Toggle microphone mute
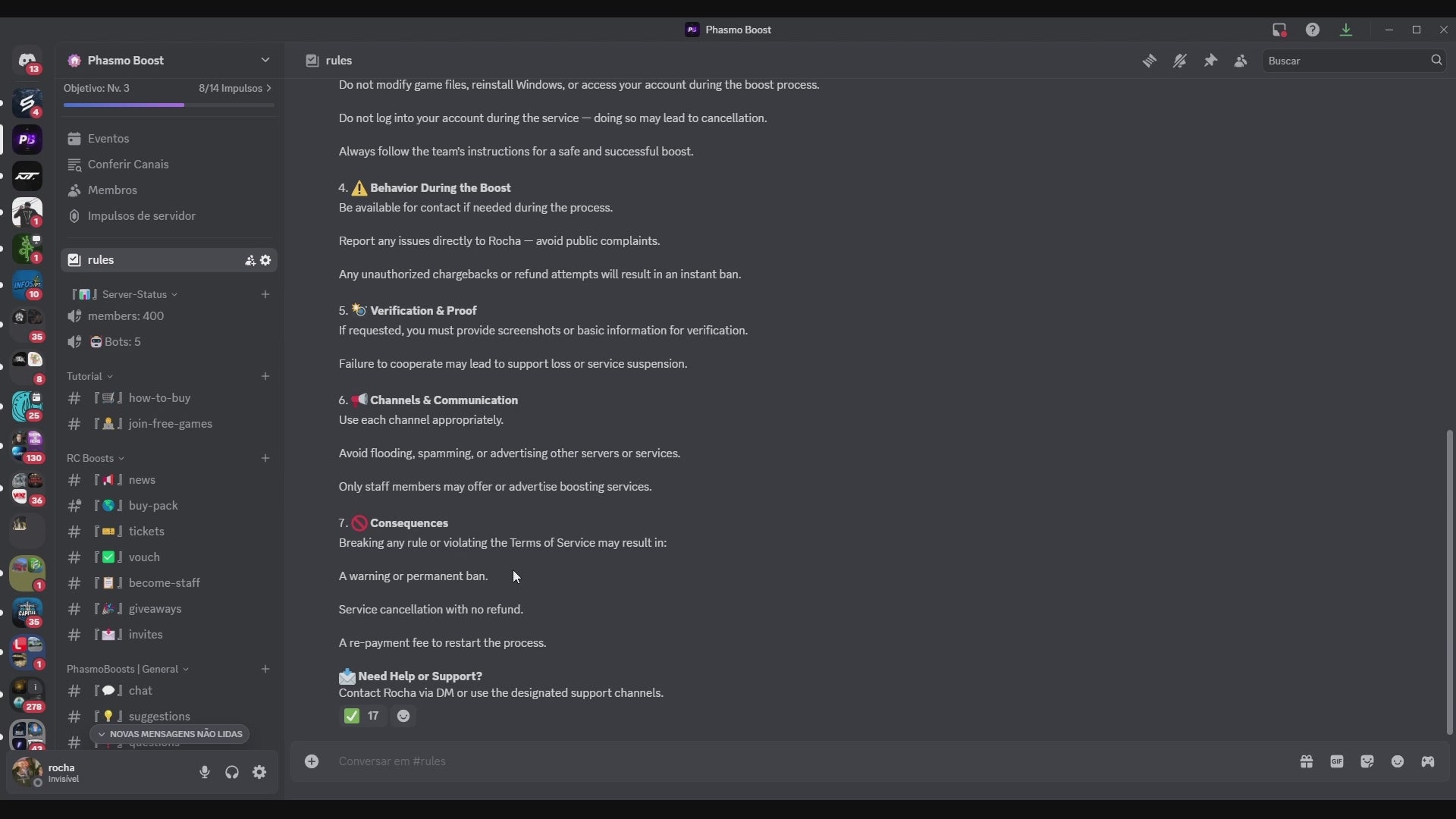Image resolution: width=1456 pixels, height=819 pixels. (x=205, y=772)
